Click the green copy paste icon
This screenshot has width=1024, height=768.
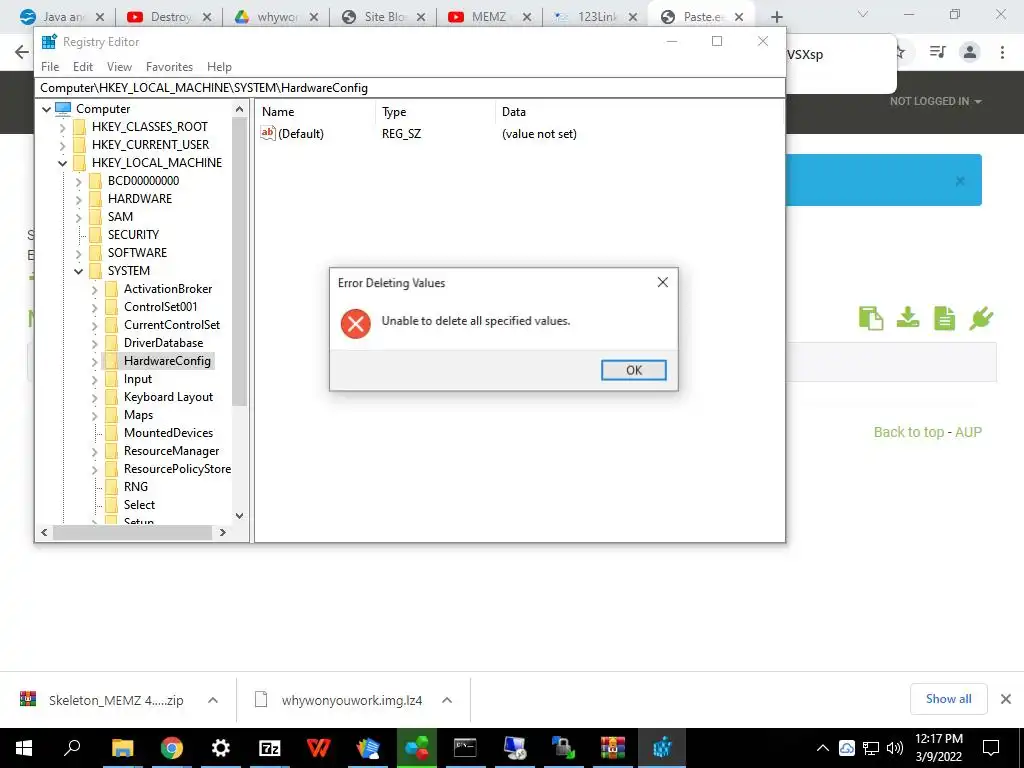pos(871,319)
